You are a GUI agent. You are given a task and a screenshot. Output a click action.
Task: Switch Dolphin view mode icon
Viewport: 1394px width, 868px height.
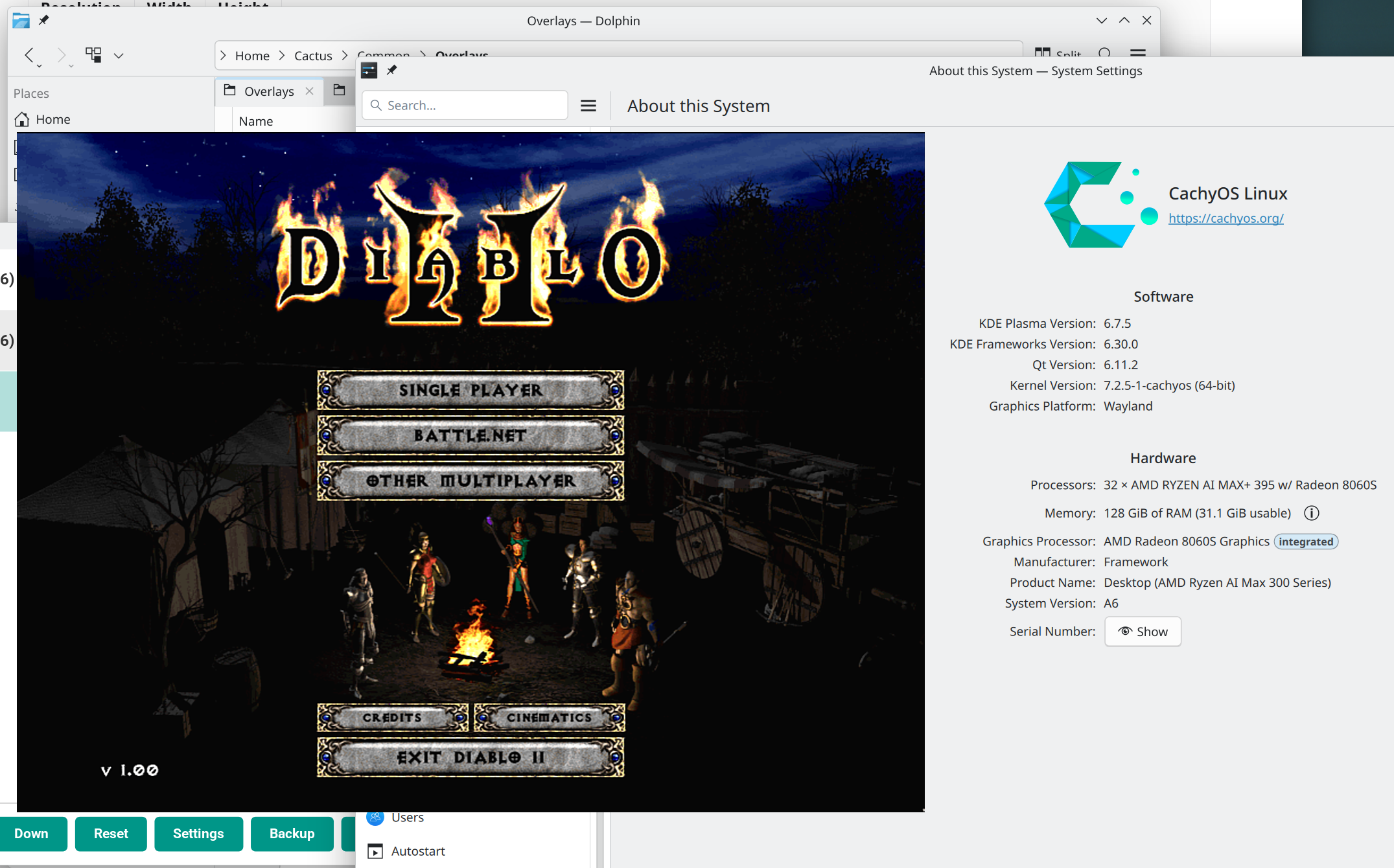click(x=93, y=55)
